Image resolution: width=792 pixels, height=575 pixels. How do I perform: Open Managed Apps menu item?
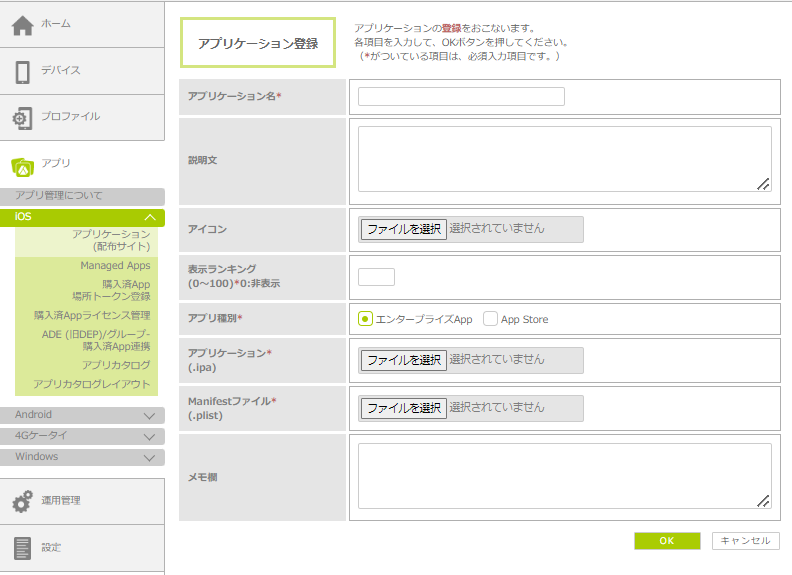click(x=116, y=266)
